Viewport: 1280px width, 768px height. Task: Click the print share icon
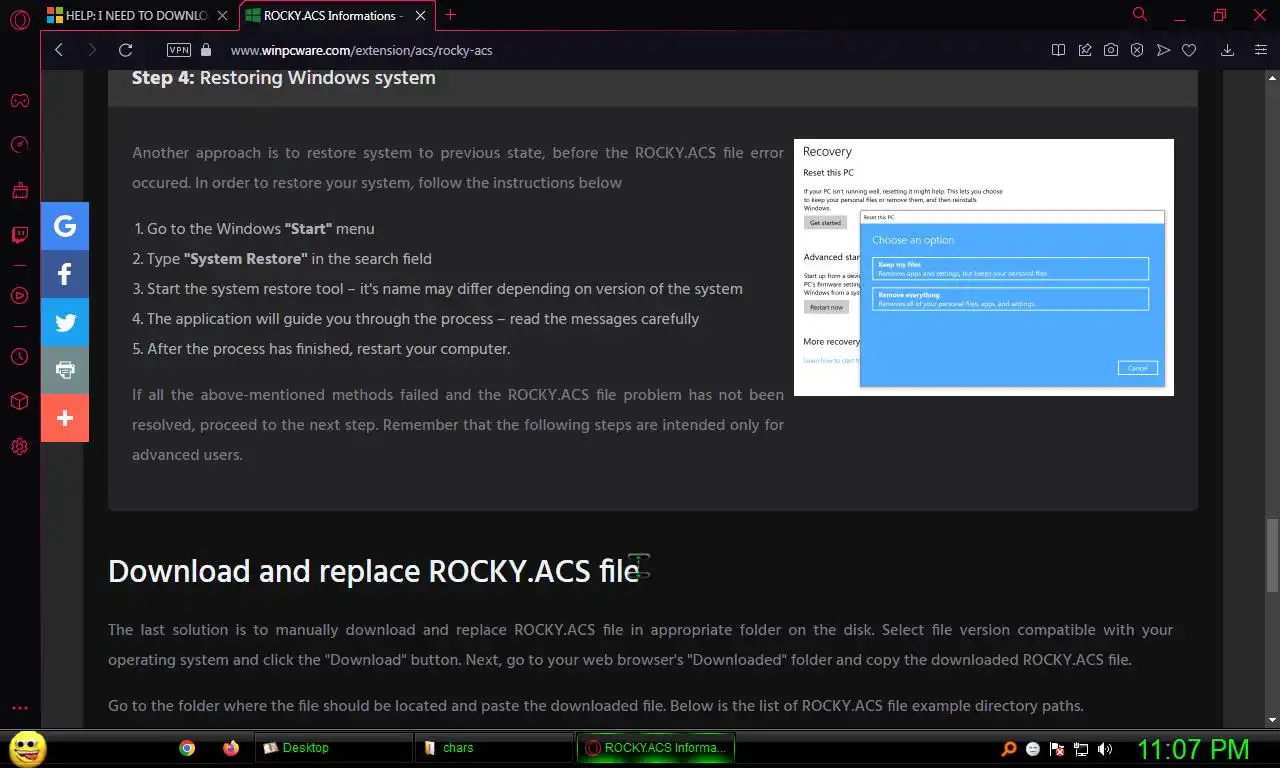tap(65, 370)
